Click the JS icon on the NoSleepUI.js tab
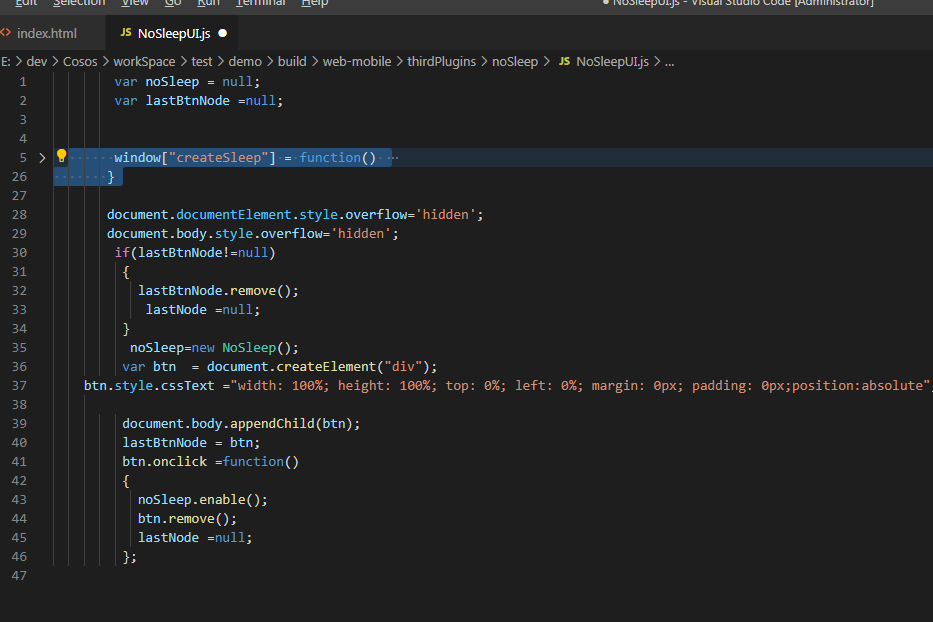The width and height of the screenshot is (933, 622). [126, 33]
